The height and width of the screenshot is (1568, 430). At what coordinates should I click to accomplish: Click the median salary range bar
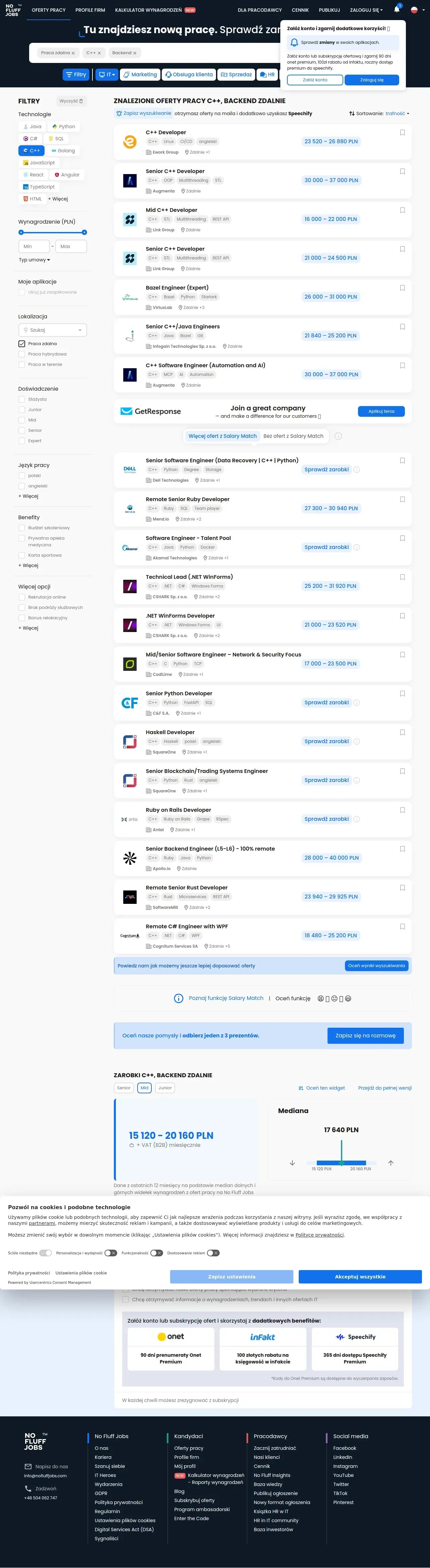341,1163
